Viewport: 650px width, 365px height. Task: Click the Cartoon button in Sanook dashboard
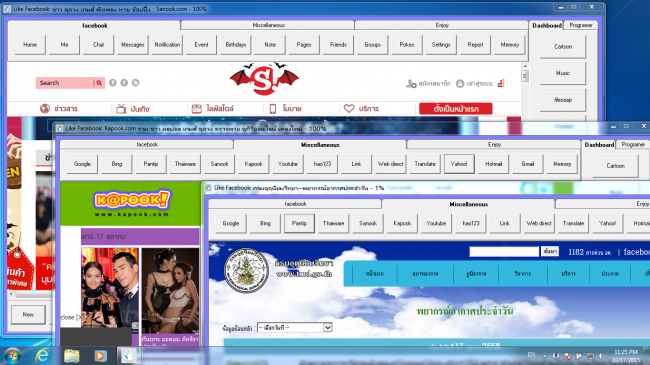click(x=563, y=46)
